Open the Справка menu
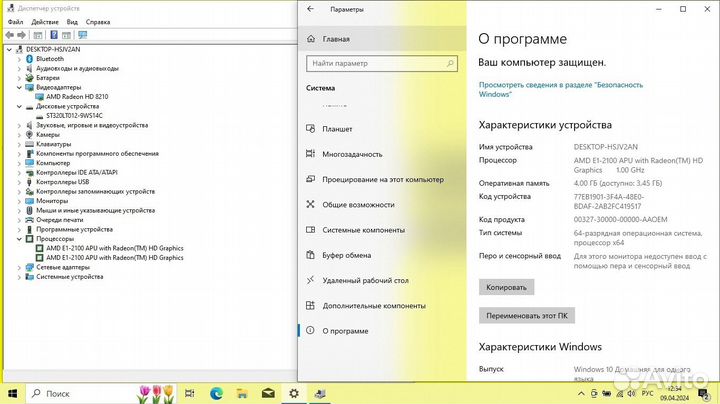 98,22
